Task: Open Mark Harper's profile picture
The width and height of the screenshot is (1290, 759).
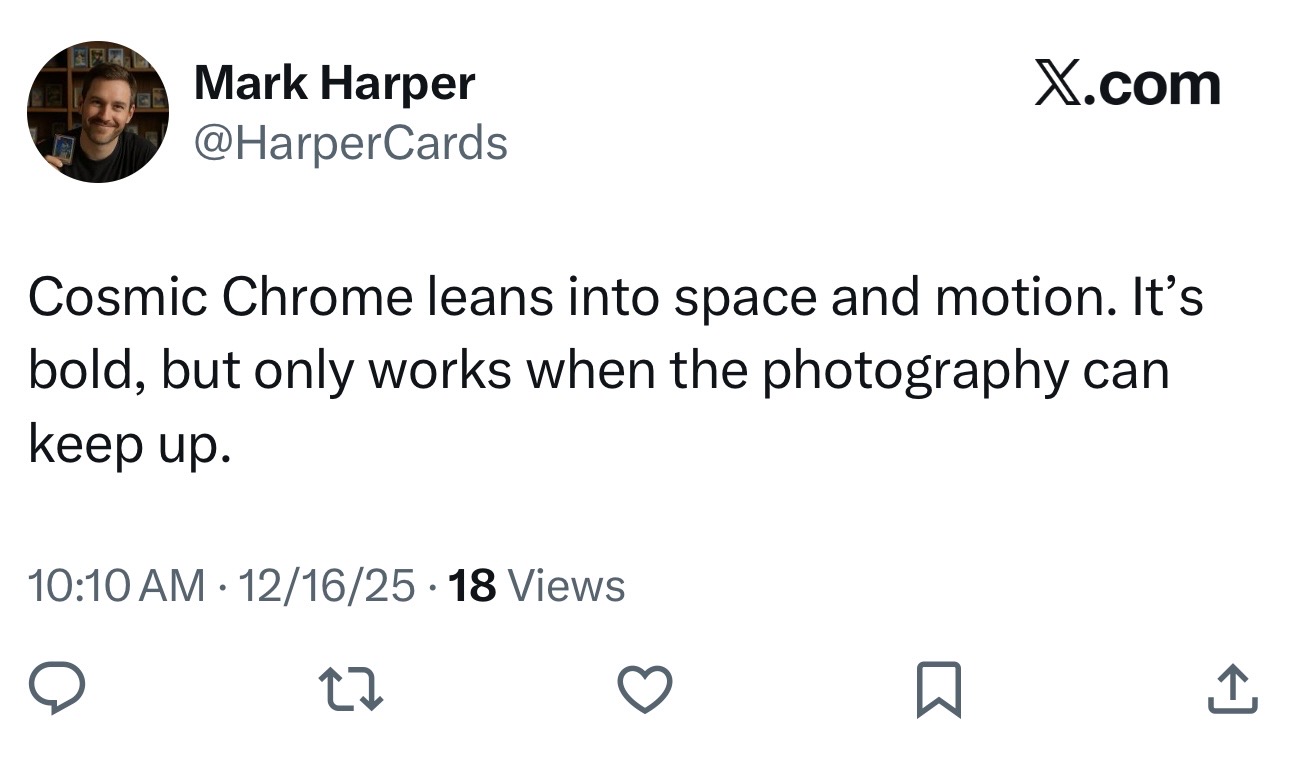Action: 97,111
